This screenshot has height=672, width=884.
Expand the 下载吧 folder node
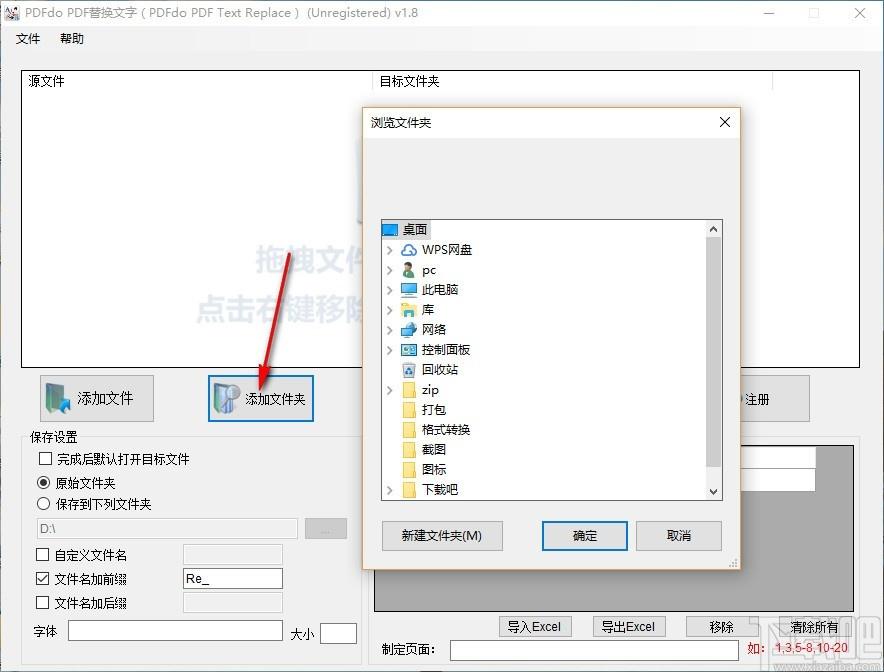390,490
